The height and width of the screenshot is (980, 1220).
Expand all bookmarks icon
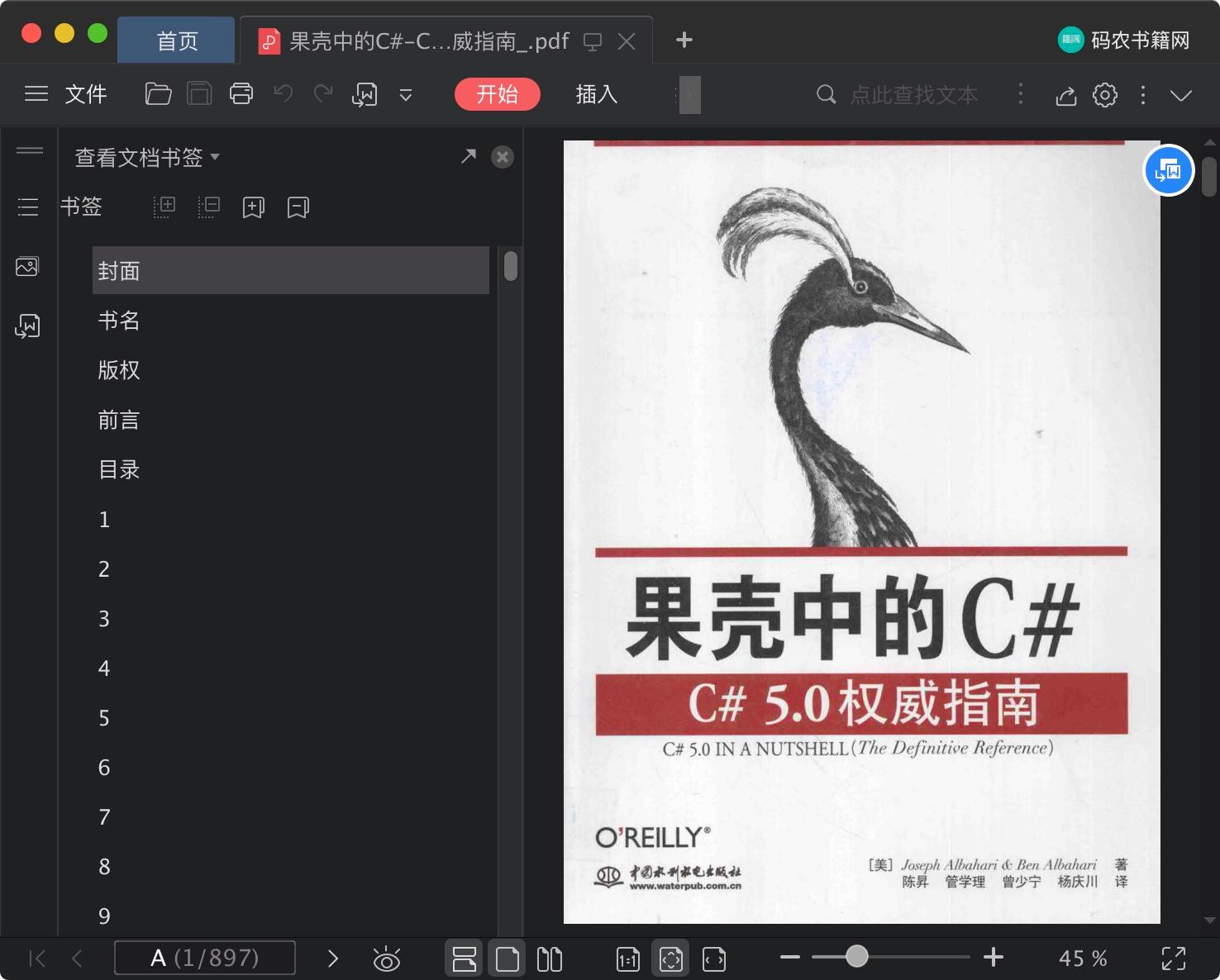tap(164, 207)
